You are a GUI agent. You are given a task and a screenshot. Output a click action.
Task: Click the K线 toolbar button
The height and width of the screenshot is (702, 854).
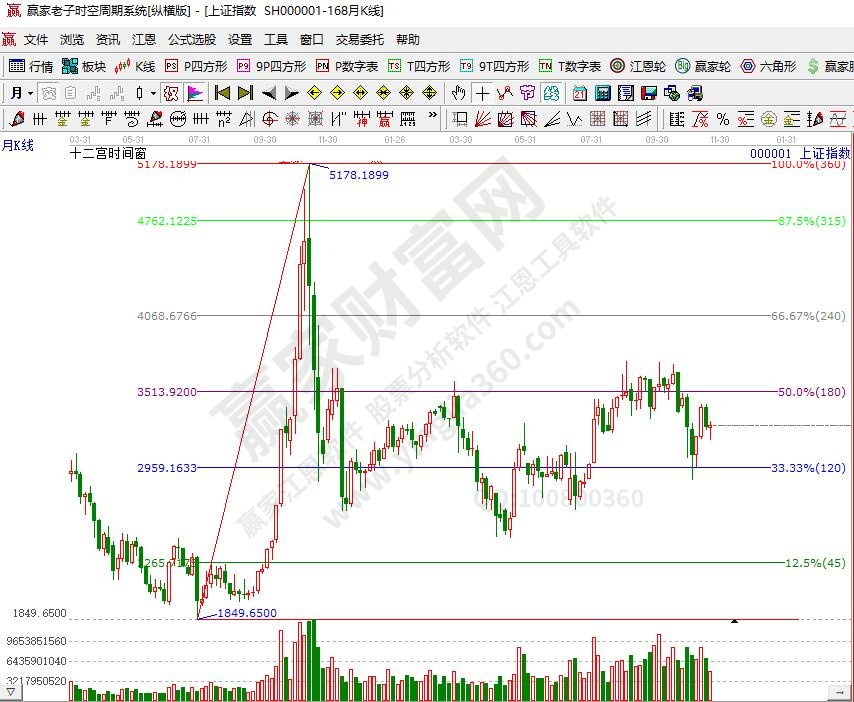(x=136, y=66)
